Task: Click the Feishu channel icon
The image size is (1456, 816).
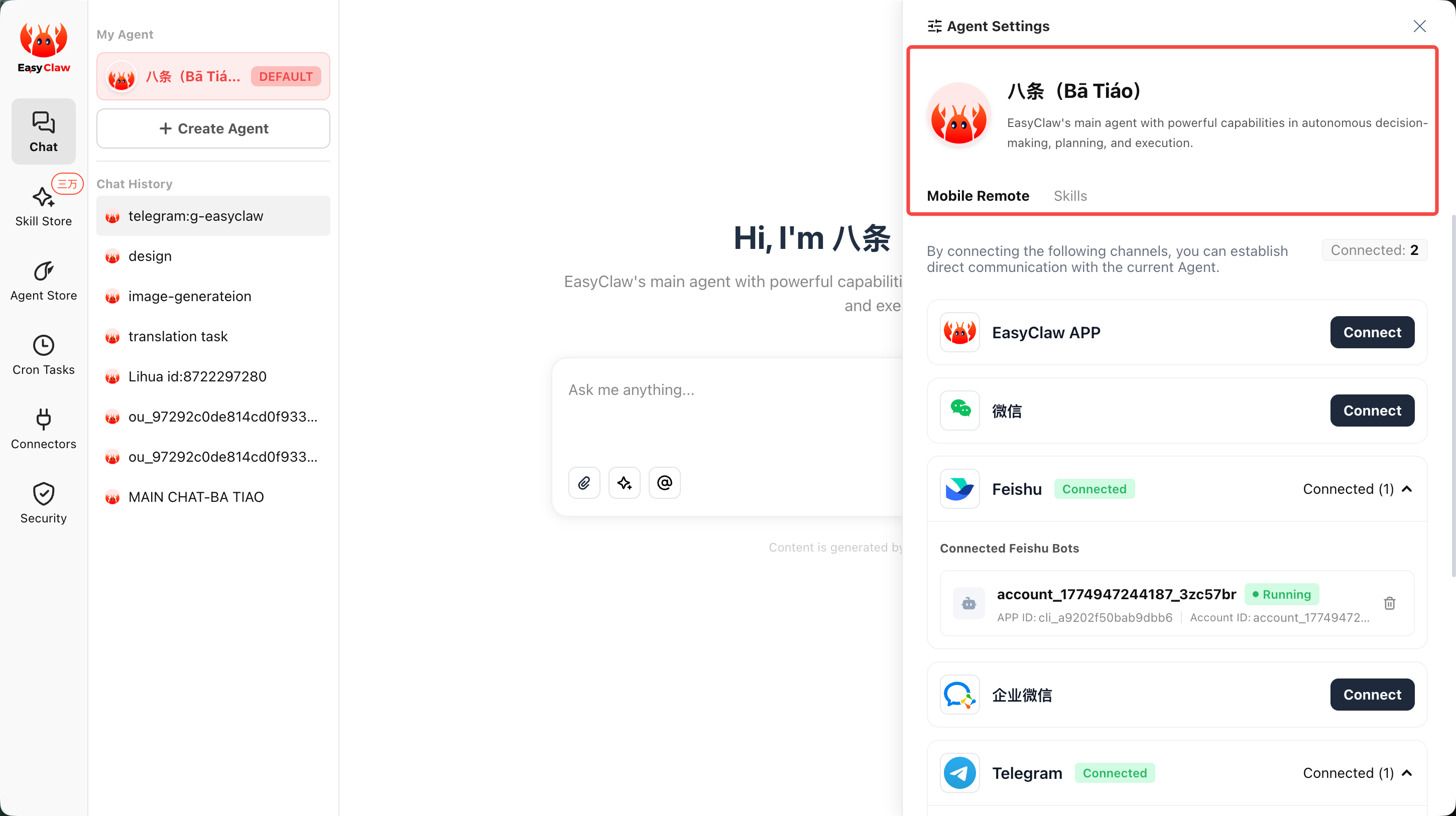Action: 960,489
